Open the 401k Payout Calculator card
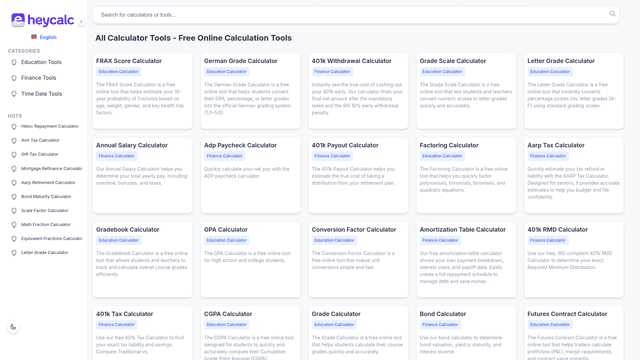The width and height of the screenshot is (640, 360). [x=358, y=175]
